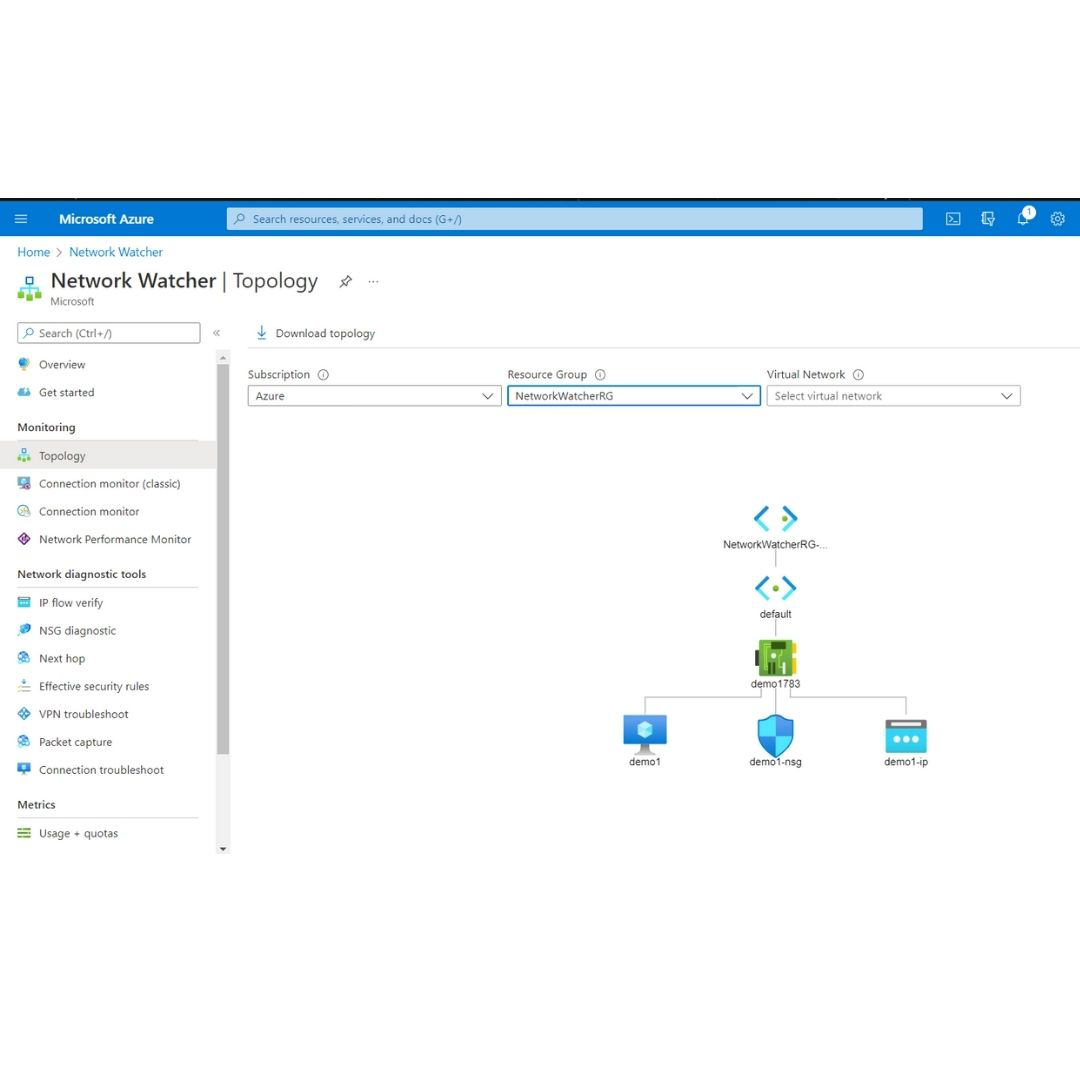The height and width of the screenshot is (1080, 1080).
Task: Click the Resource Group info icon
Action: click(600, 375)
